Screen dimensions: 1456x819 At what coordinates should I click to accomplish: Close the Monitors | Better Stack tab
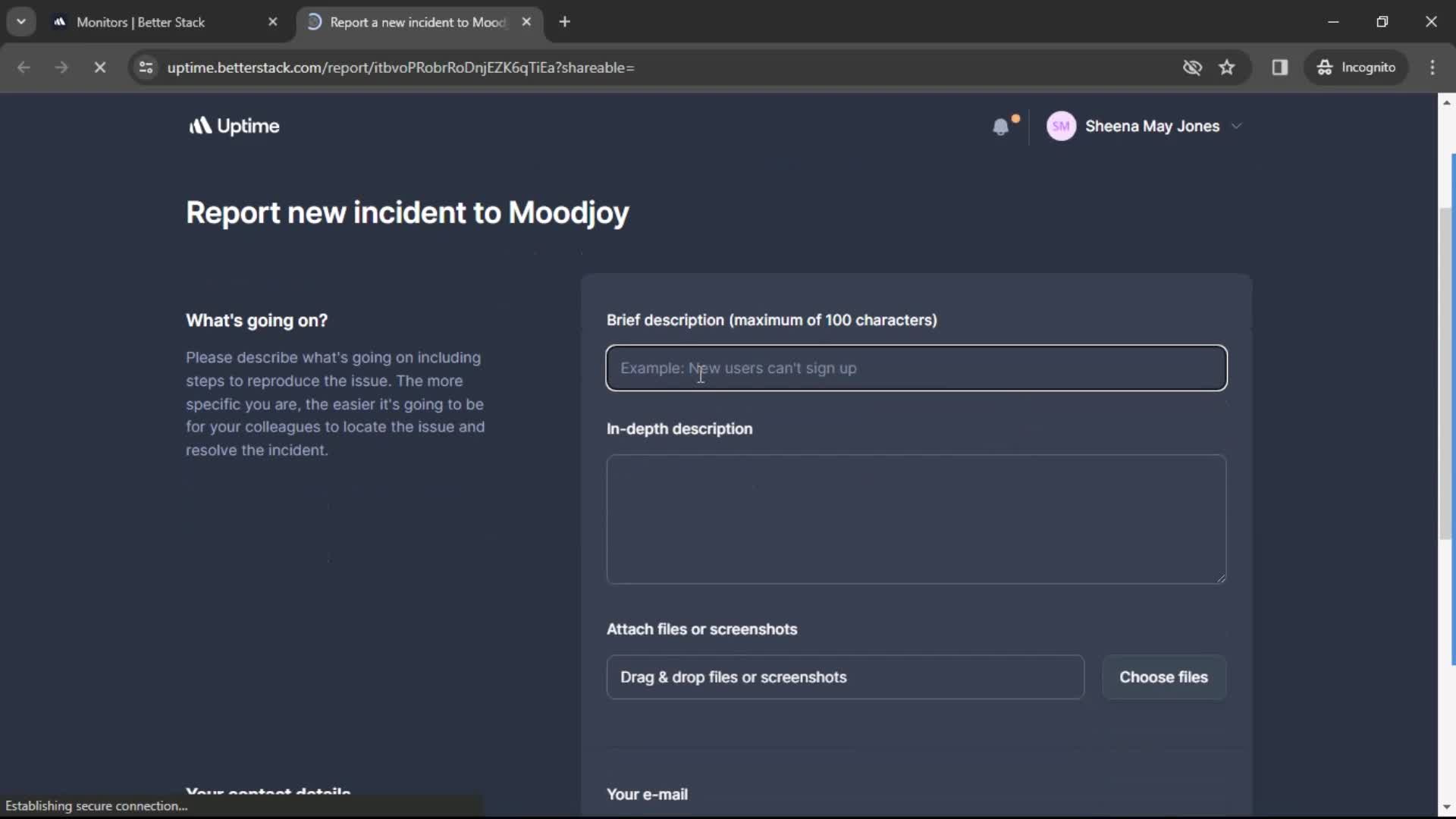[273, 22]
